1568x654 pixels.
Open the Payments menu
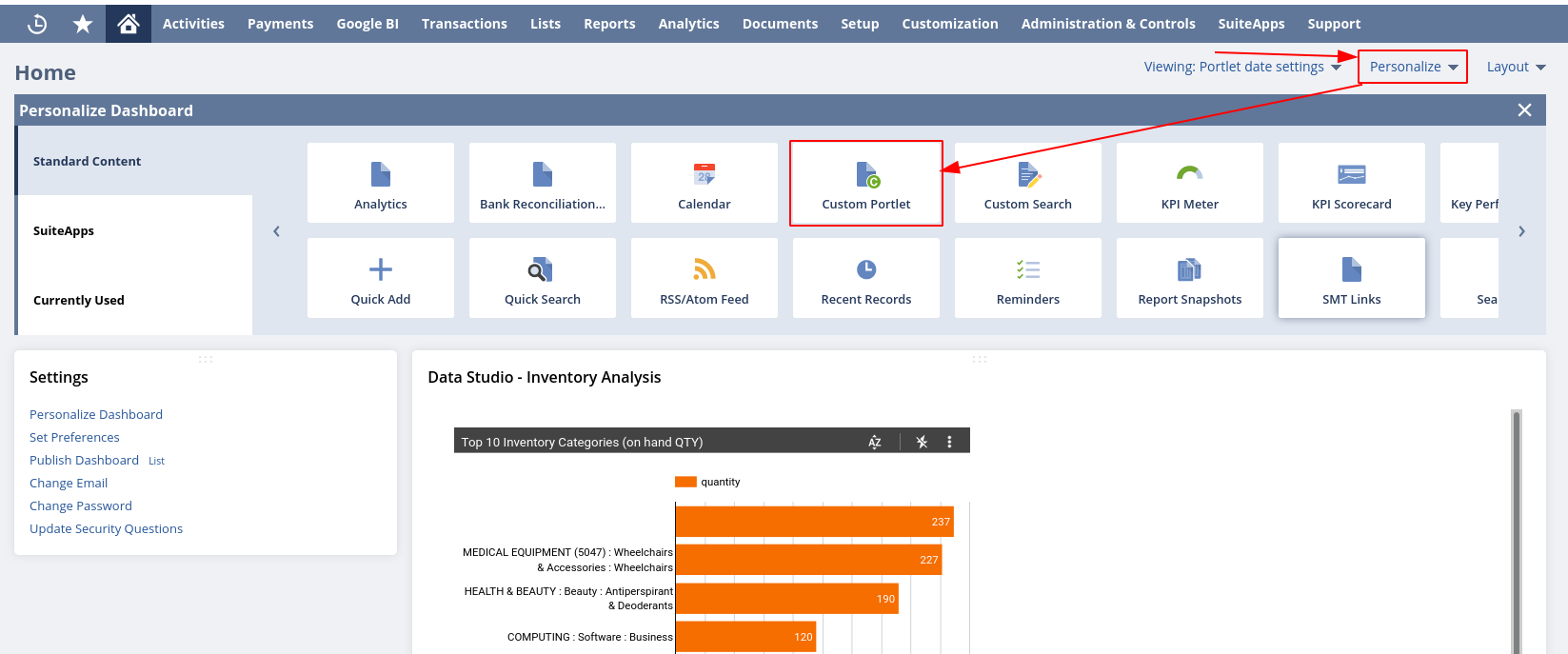click(x=280, y=24)
